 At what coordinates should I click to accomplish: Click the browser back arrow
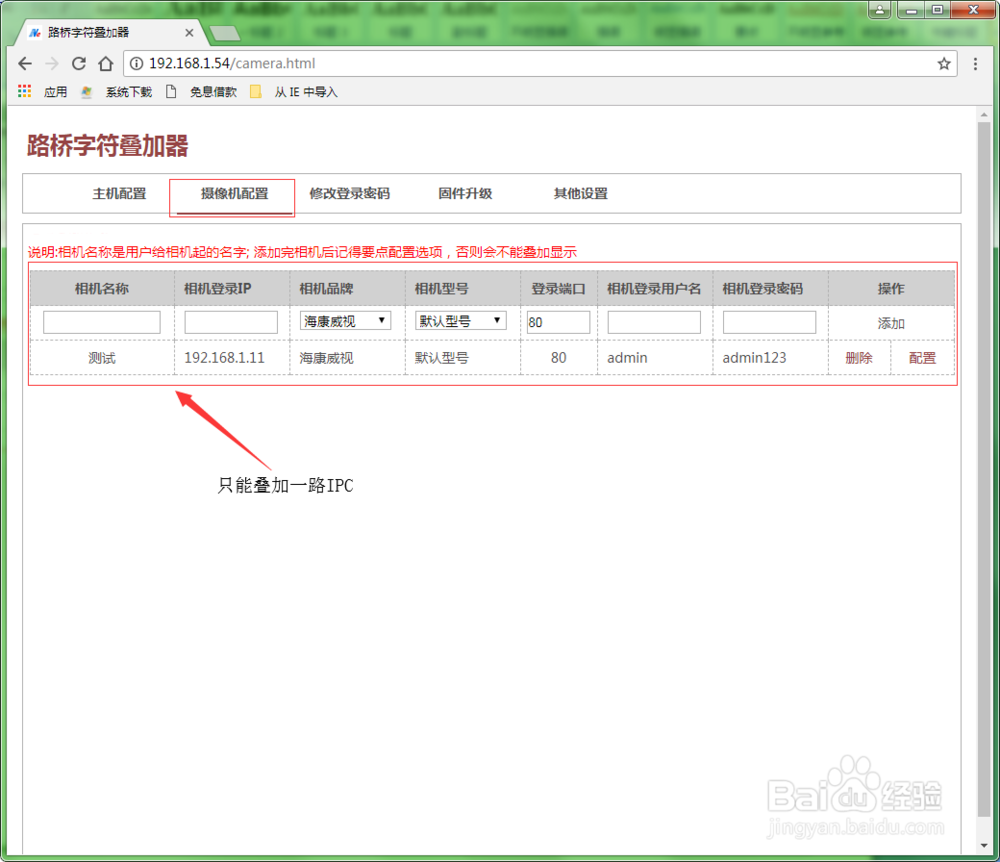(25, 64)
